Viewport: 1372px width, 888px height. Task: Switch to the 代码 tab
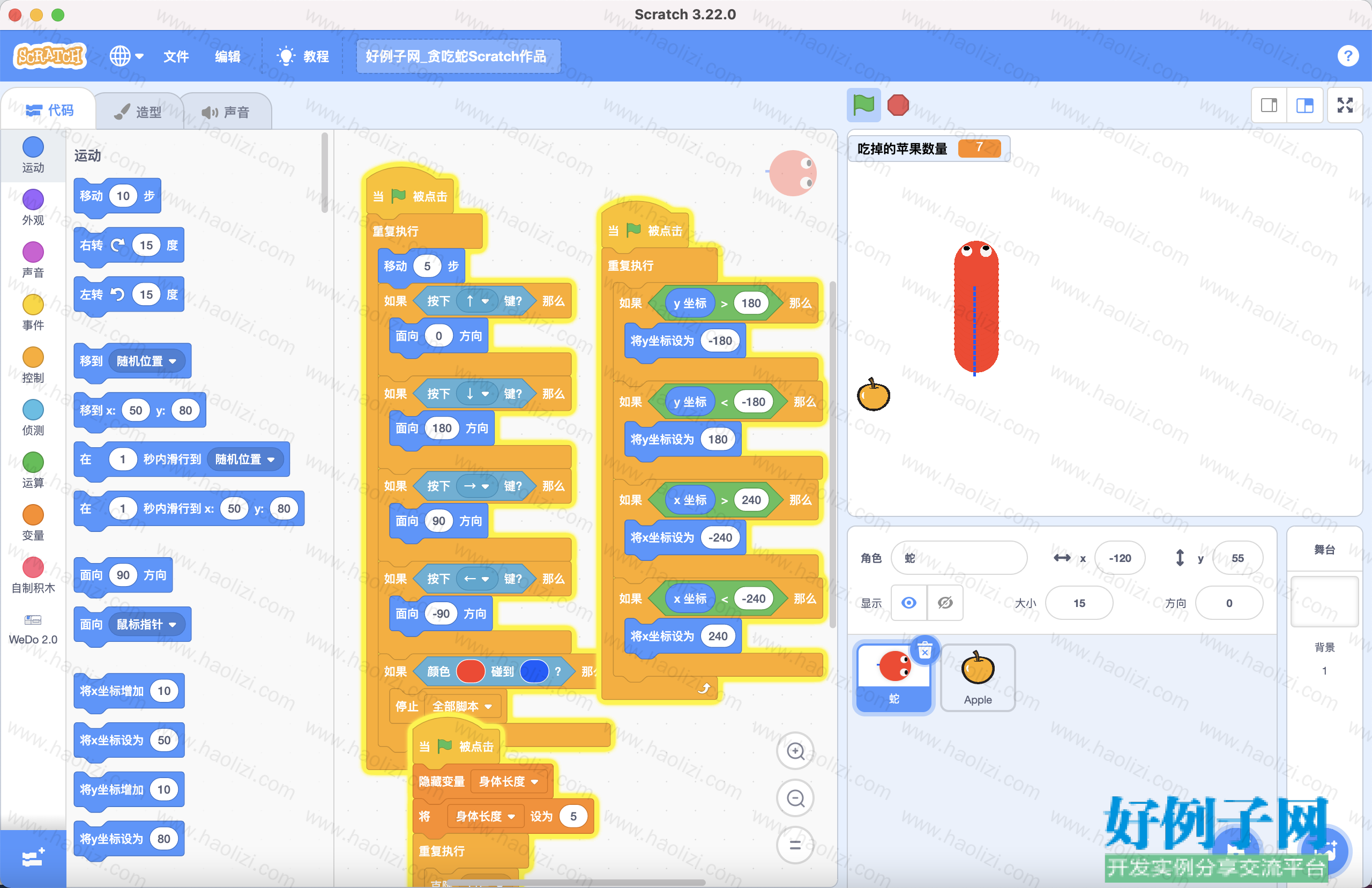(49, 109)
